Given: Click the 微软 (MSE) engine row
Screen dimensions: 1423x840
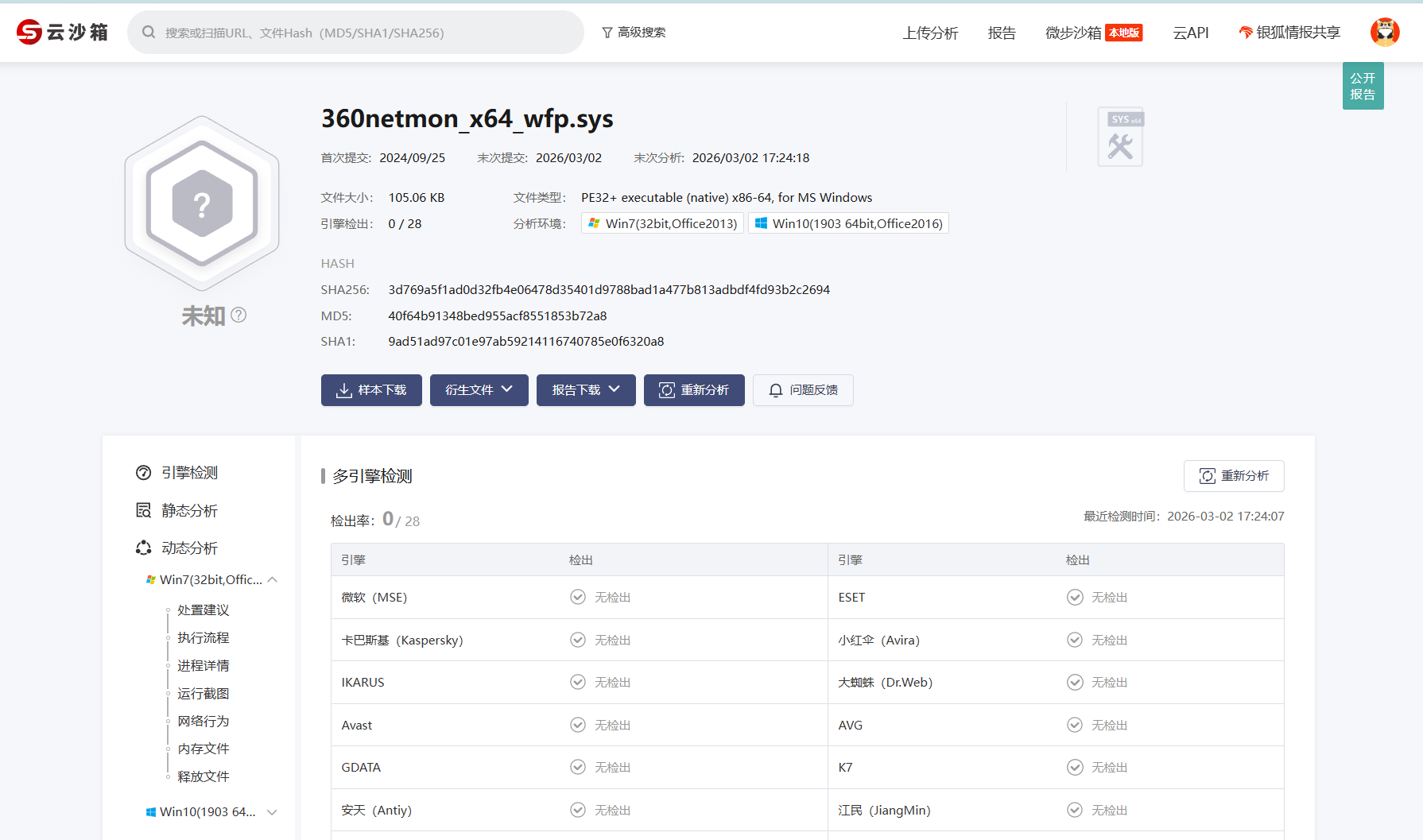Looking at the screenshot, I should [580, 598].
